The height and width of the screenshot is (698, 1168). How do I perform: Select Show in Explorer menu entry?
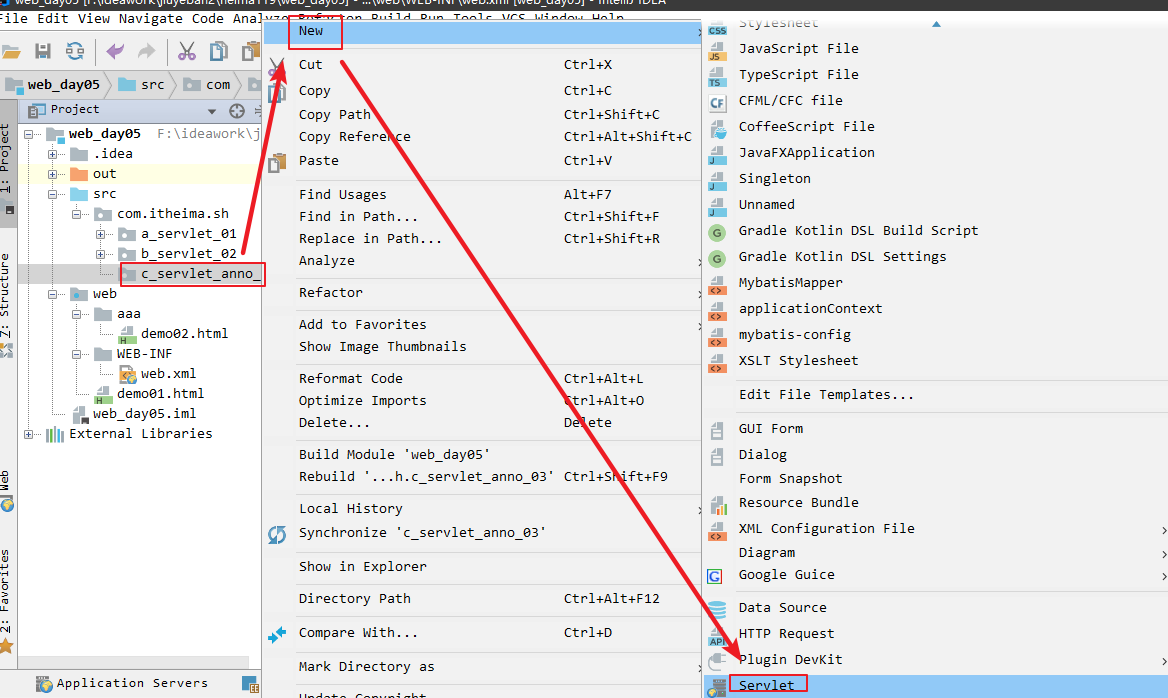(x=362, y=567)
